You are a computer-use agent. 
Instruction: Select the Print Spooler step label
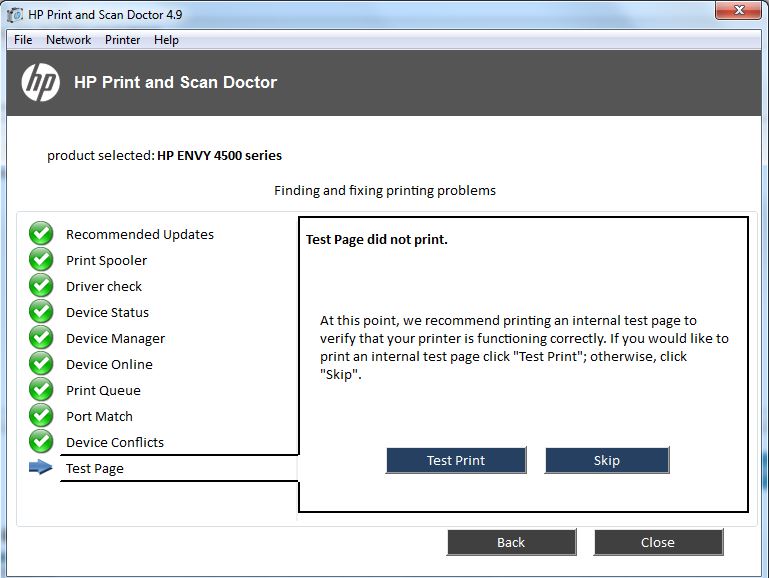(106, 260)
